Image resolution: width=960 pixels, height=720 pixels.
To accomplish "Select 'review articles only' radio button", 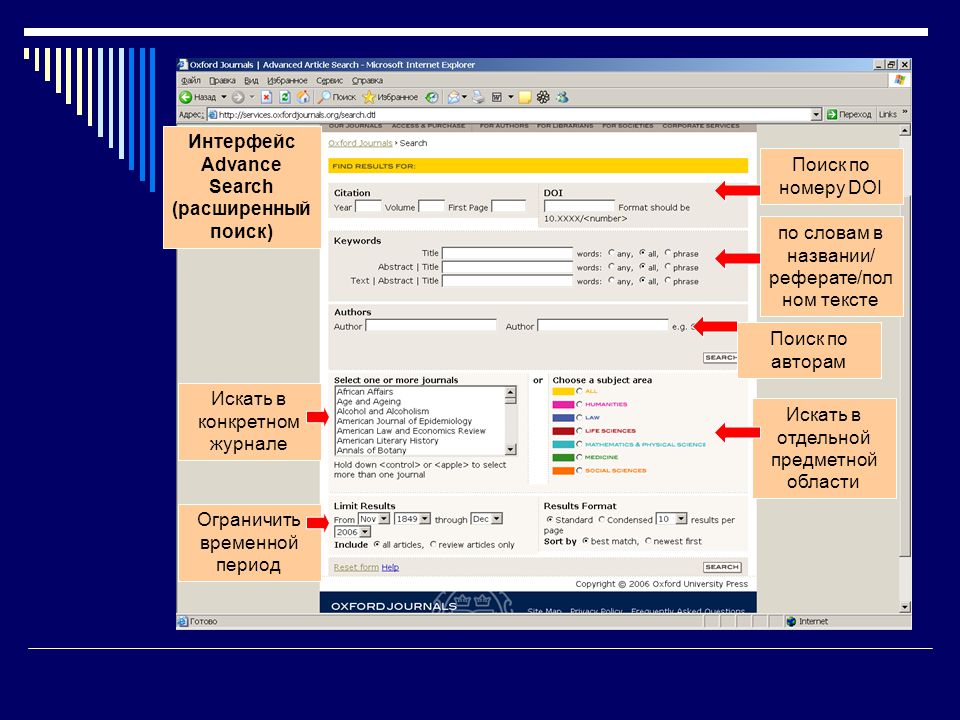I will point(433,544).
